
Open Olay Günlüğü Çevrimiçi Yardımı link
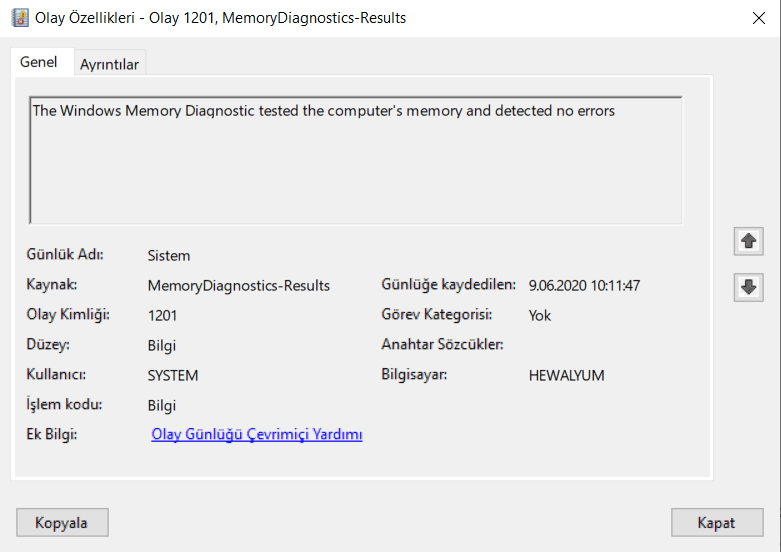(256, 434)
